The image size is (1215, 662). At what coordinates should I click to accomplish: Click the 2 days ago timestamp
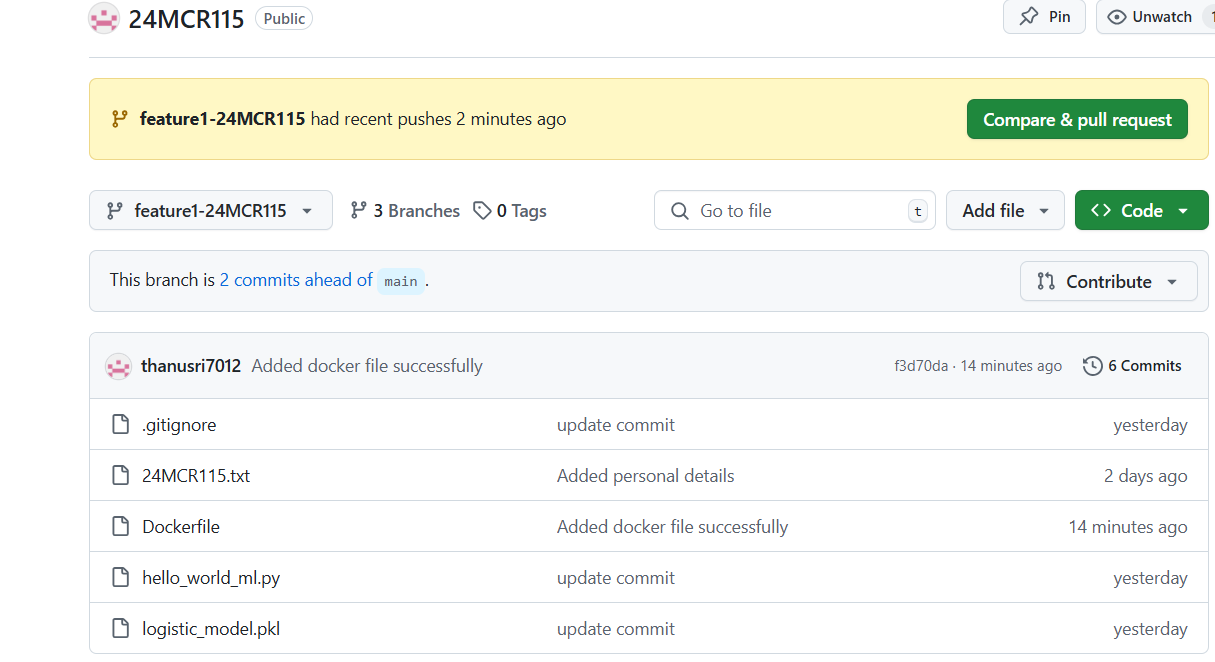click(x=1146, y=476)
